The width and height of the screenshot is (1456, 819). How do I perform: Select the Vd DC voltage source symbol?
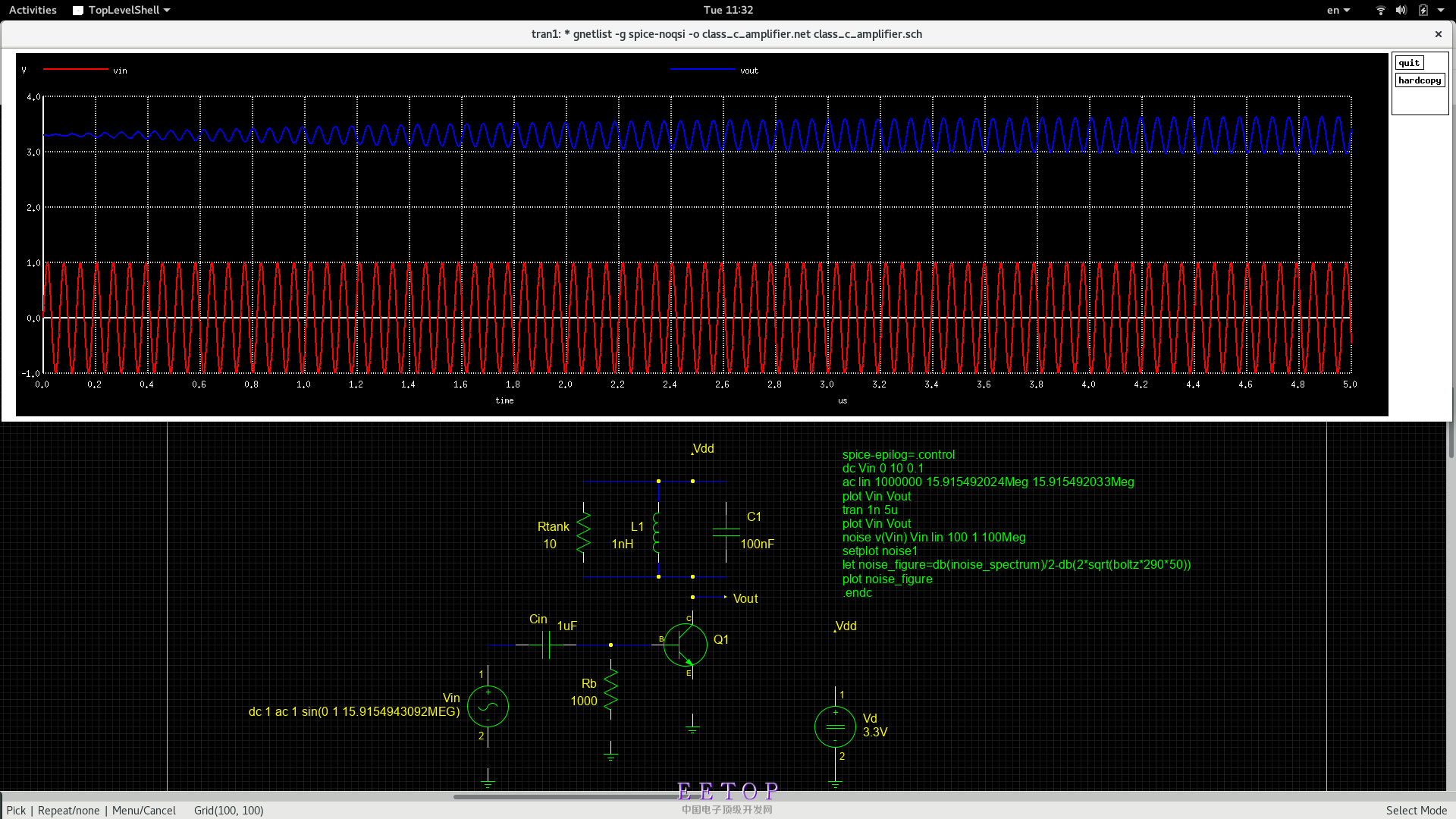click(x=835, y=726)
